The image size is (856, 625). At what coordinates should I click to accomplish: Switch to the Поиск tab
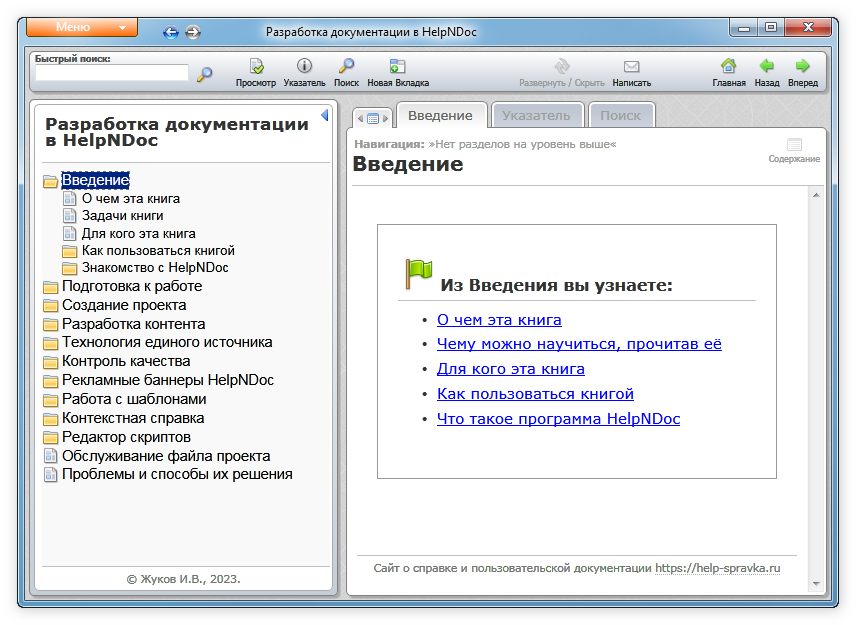pos(621,116)
